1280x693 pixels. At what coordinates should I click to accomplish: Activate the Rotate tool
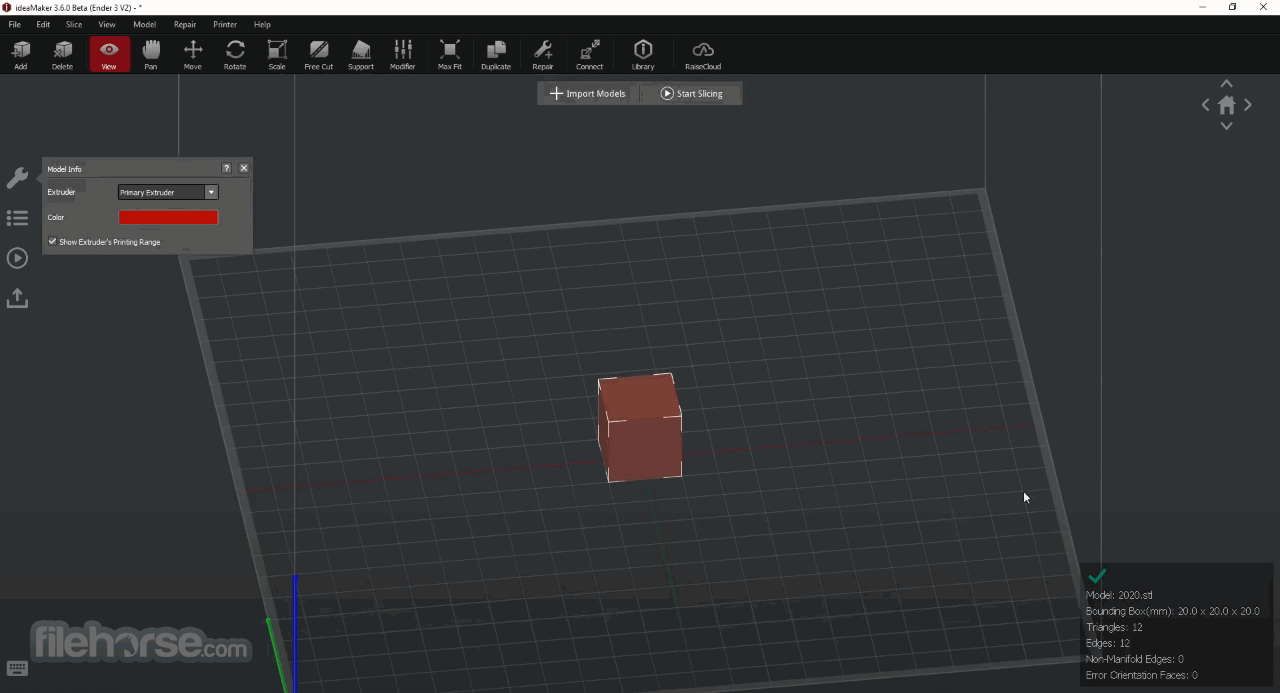235,54
